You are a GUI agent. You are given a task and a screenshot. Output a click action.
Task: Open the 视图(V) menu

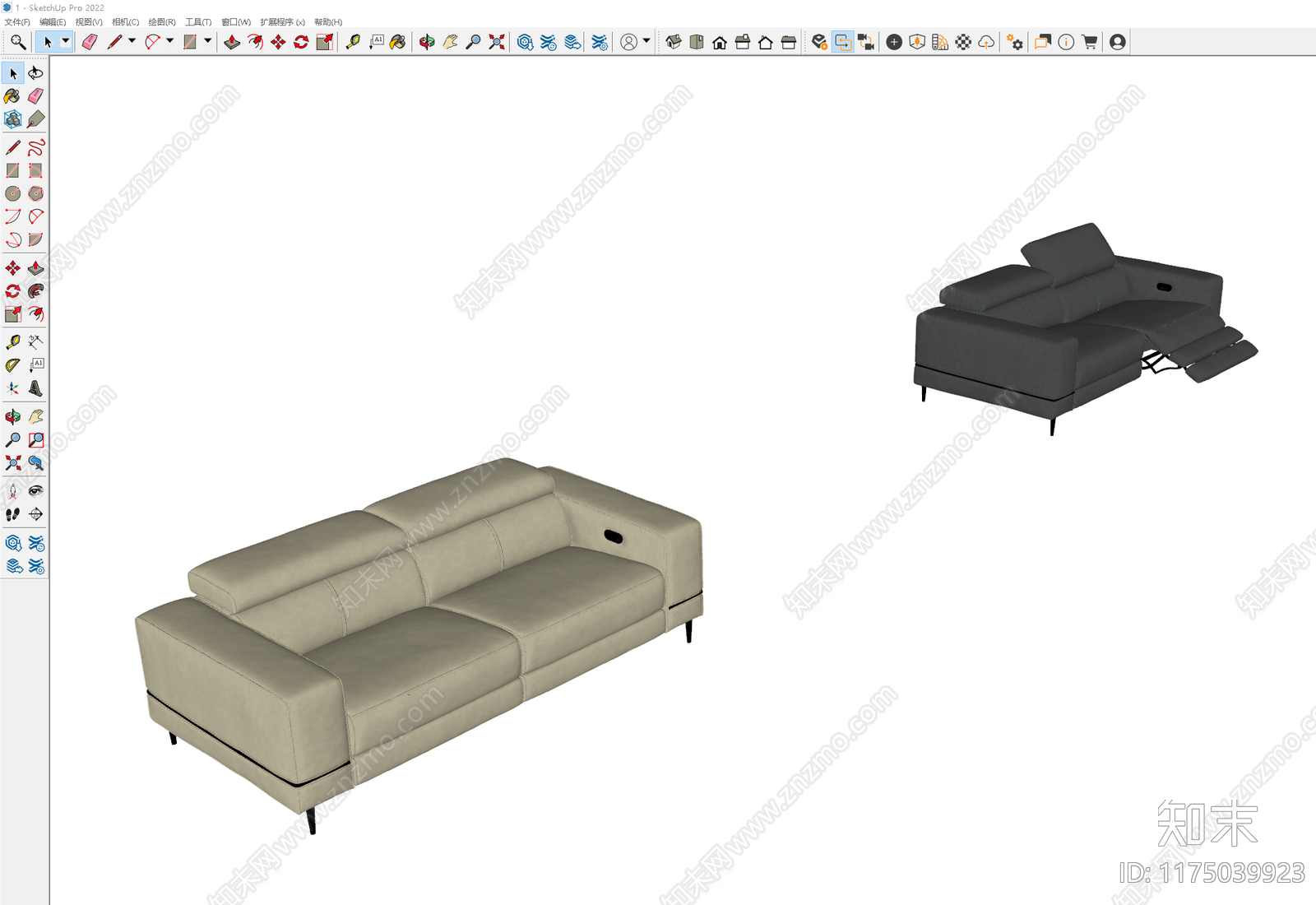(x=89, y=22)
